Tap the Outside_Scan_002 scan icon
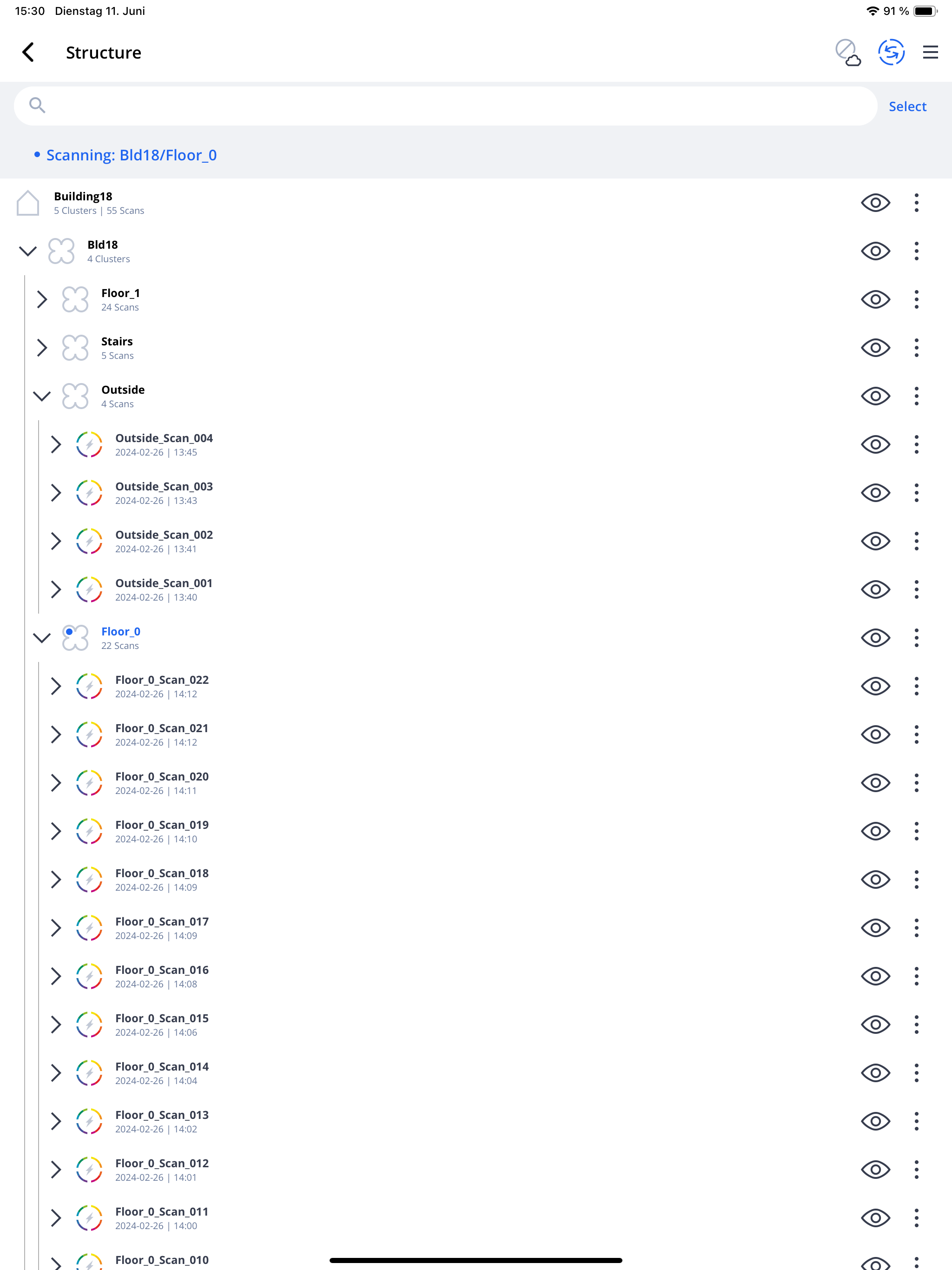 click(x=90, y=541)
